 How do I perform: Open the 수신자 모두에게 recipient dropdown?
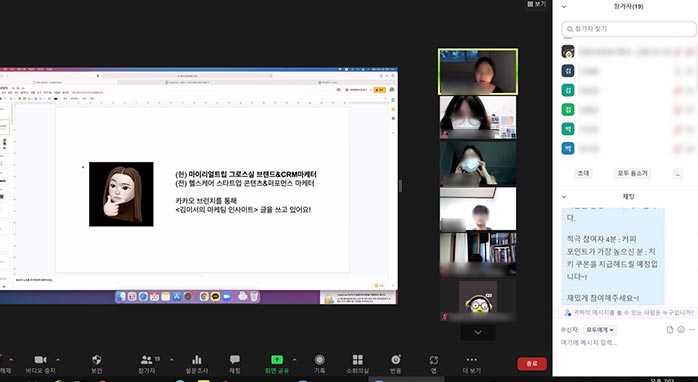click(600, 329)
